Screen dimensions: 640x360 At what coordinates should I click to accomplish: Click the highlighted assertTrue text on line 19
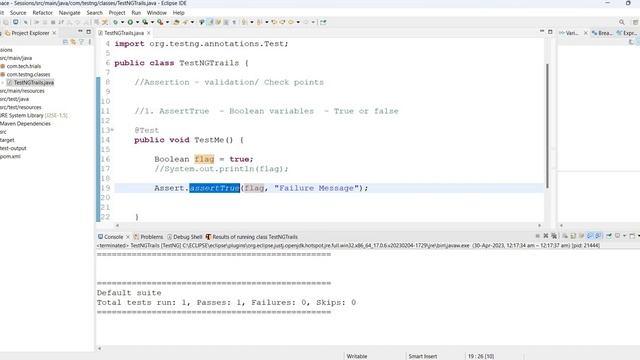pos(214,188)
